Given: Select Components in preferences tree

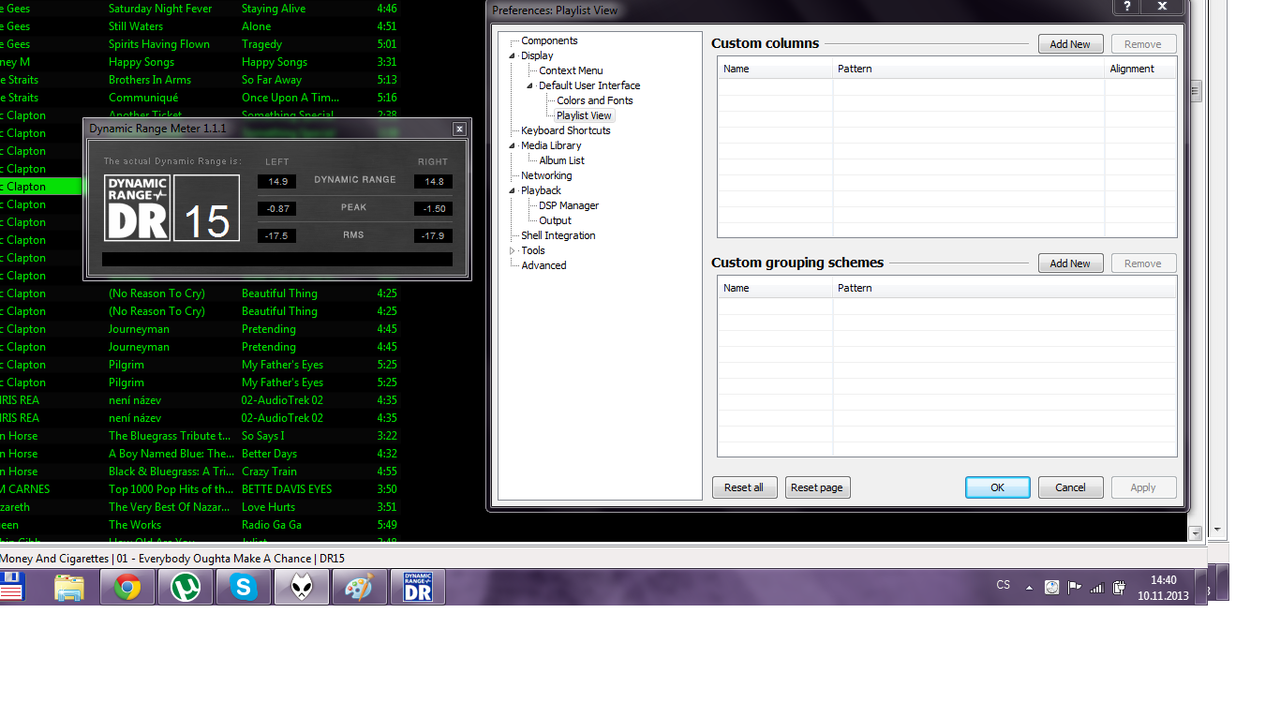Looking at the screenshot, I should pos(549,41).
